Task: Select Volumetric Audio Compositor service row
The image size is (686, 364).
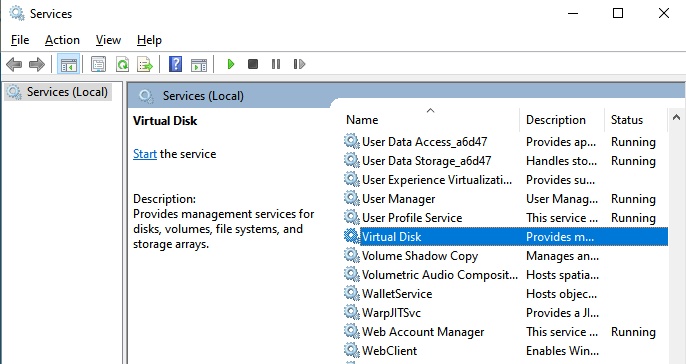Action: point(505,275)
